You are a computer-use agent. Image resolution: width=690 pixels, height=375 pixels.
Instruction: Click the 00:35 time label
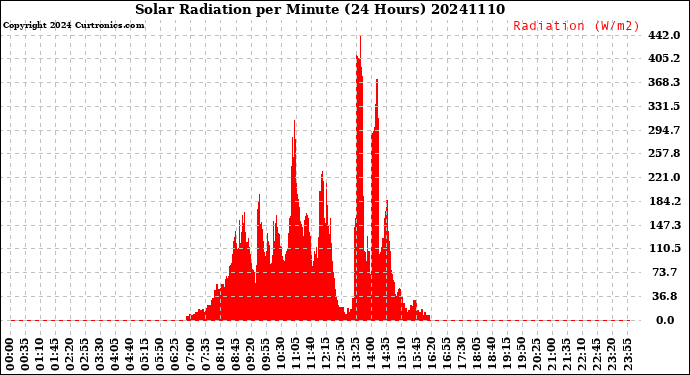[x=25, y=355]
